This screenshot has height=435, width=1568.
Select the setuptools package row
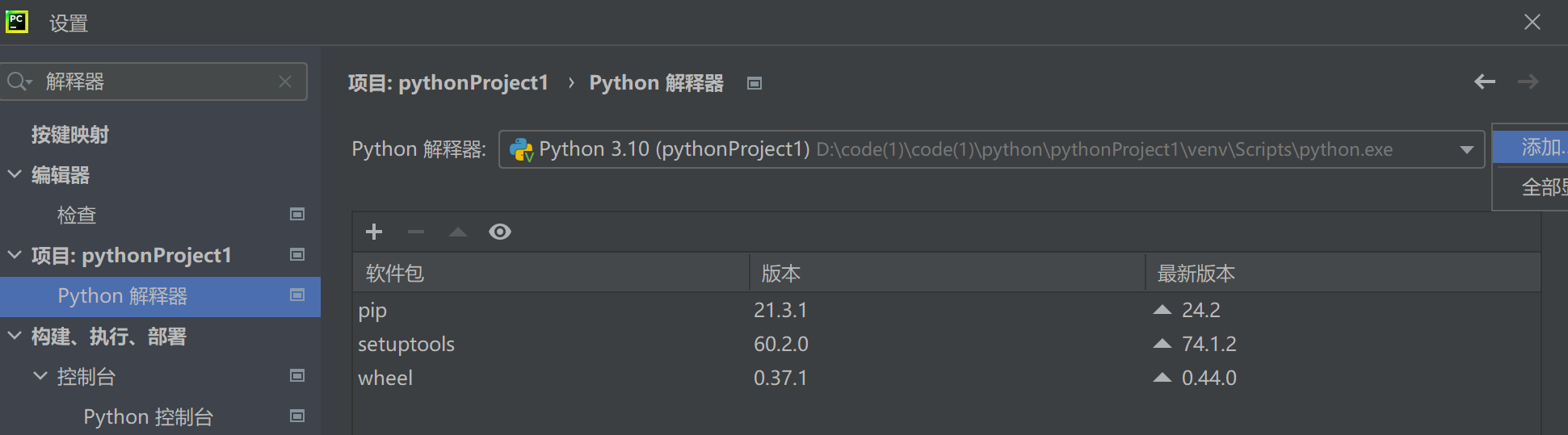pos(947,344)
